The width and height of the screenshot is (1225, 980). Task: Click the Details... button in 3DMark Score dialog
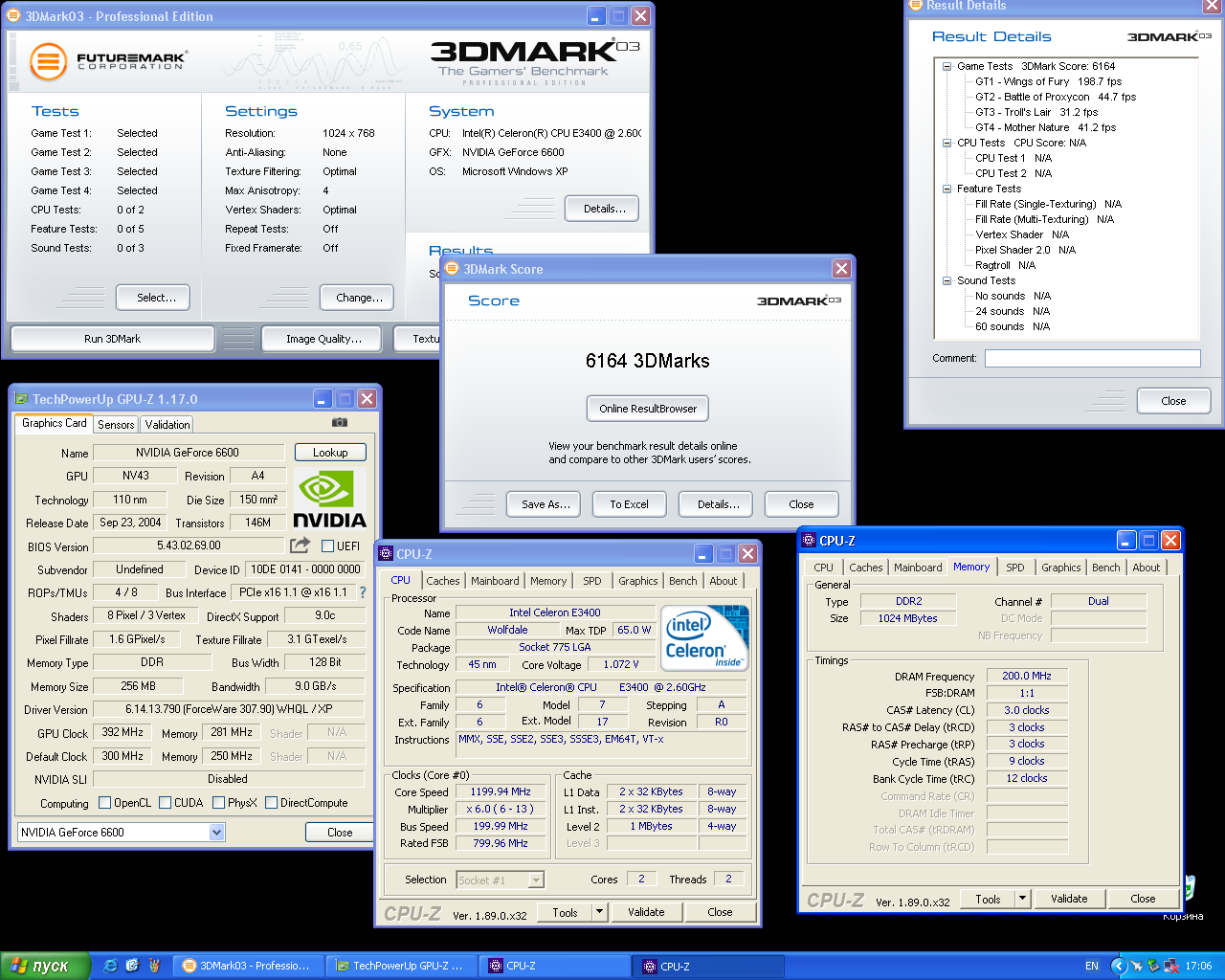(718, 504)
